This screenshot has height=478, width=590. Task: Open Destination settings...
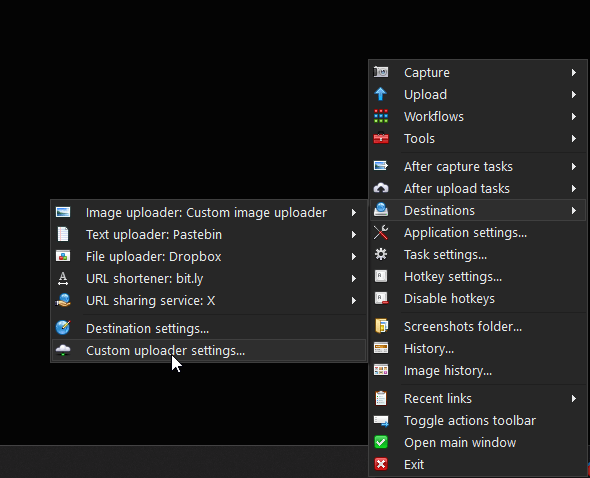pos(209,328)
